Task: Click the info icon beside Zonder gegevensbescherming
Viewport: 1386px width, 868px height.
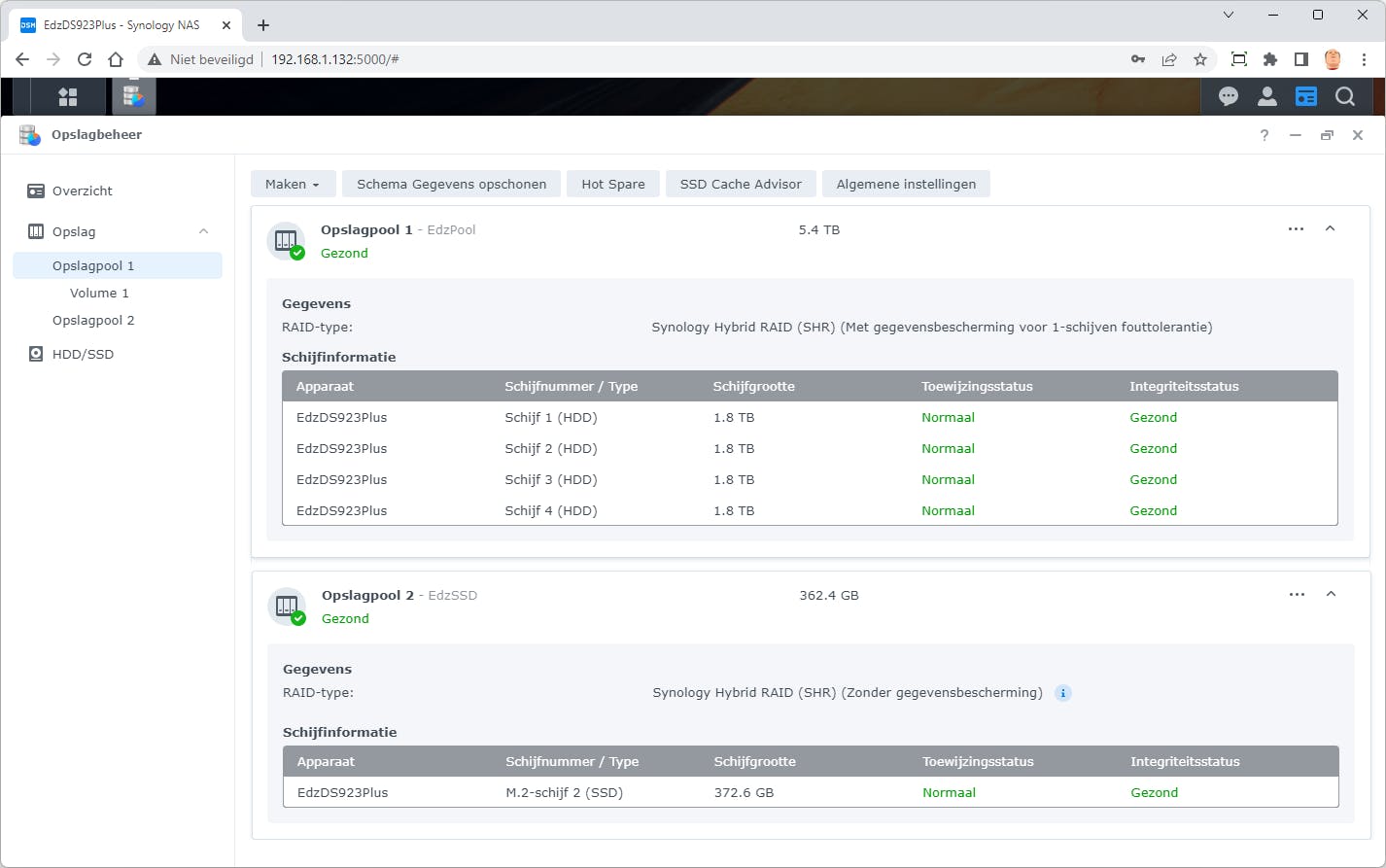Action: [1063, 693]
